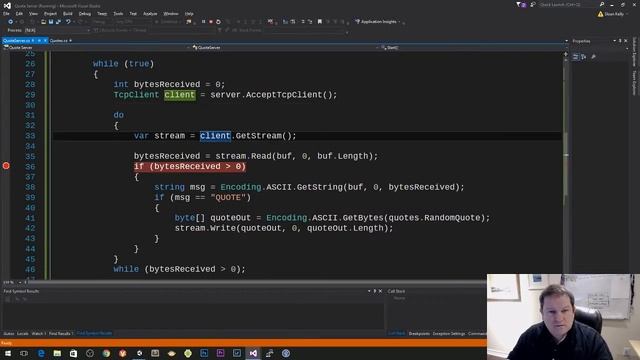Click the Property Pages wrench icon
Viewport: 640px width, 360px height.
pos(593,57)
